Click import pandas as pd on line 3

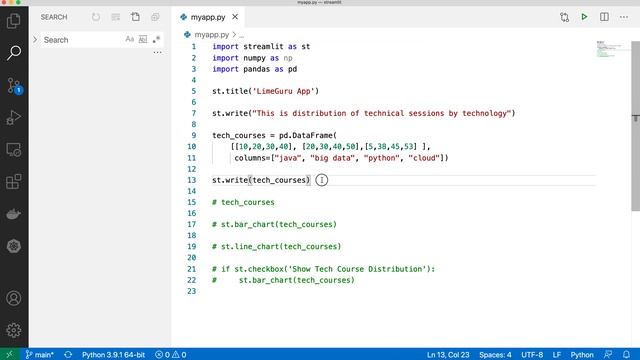[x=254, y=69]
